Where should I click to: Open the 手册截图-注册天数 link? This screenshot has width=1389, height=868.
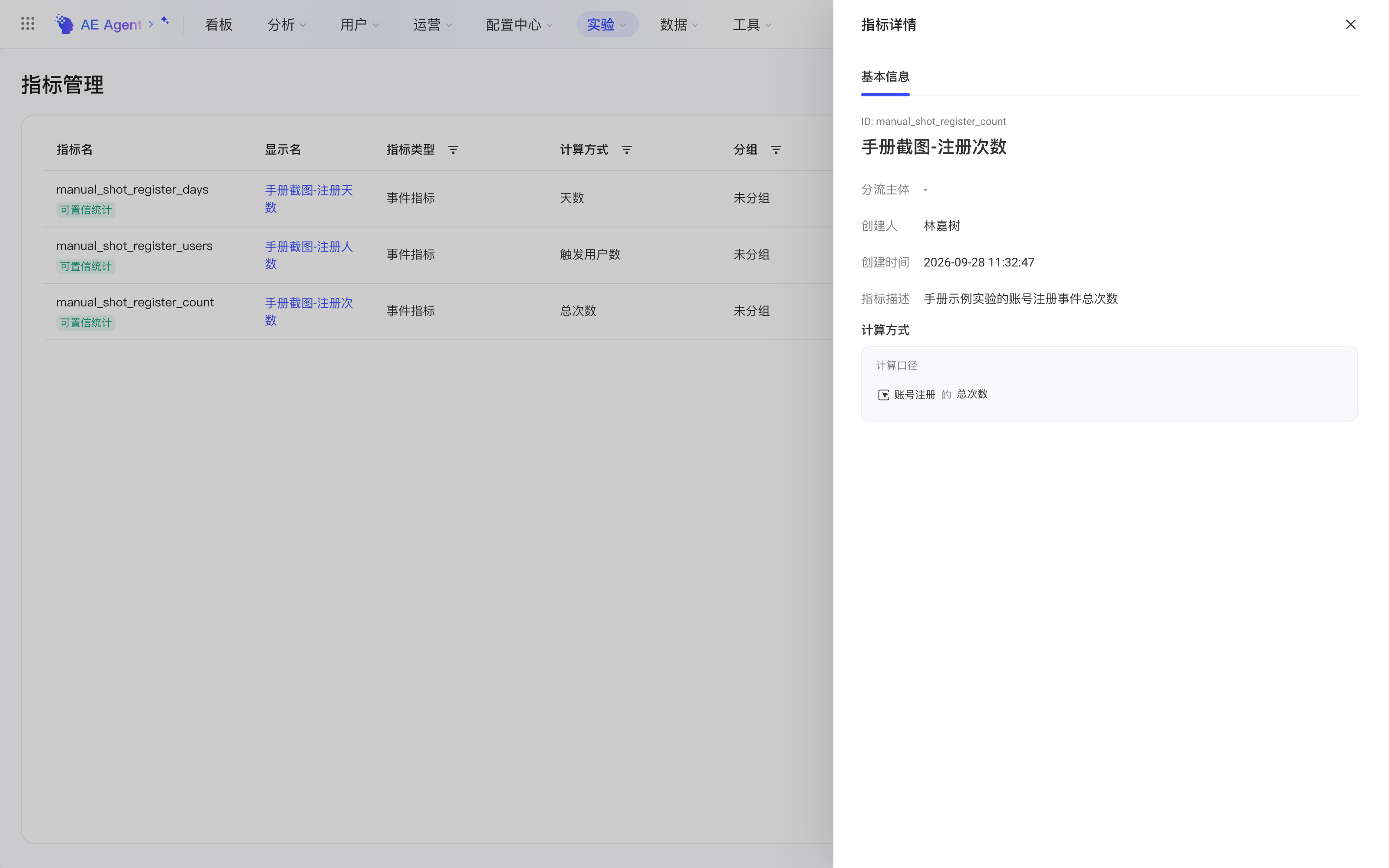309,199
